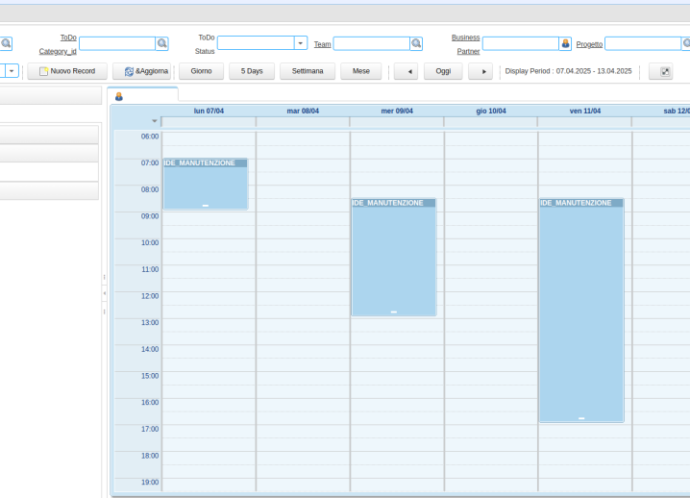Switch to 5 Days view
This screenshot has width=690, height=498.
click(x=252, y=72)
